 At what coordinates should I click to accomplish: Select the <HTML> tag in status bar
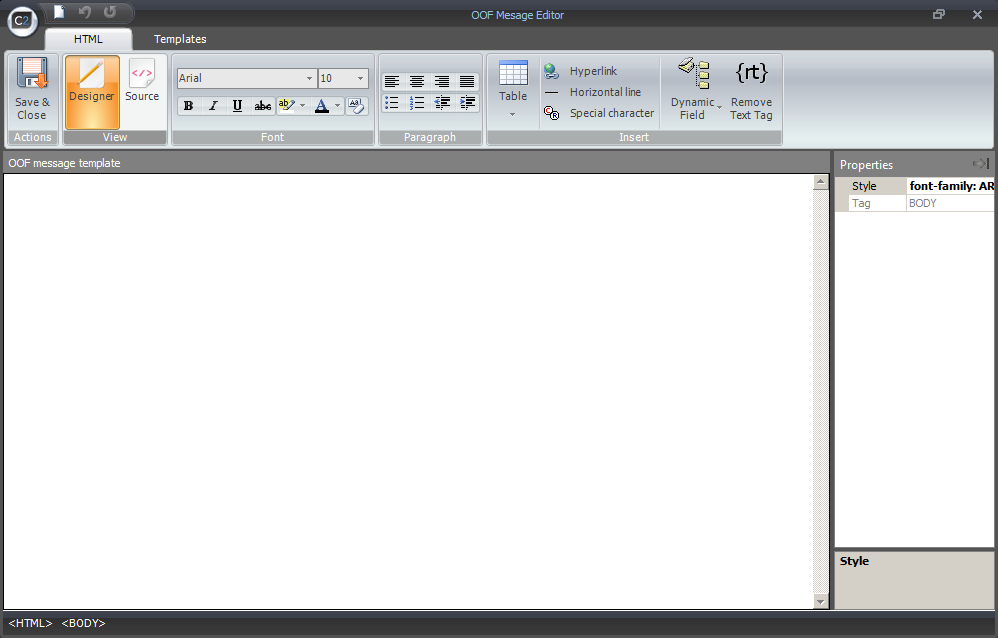[30, 623]
